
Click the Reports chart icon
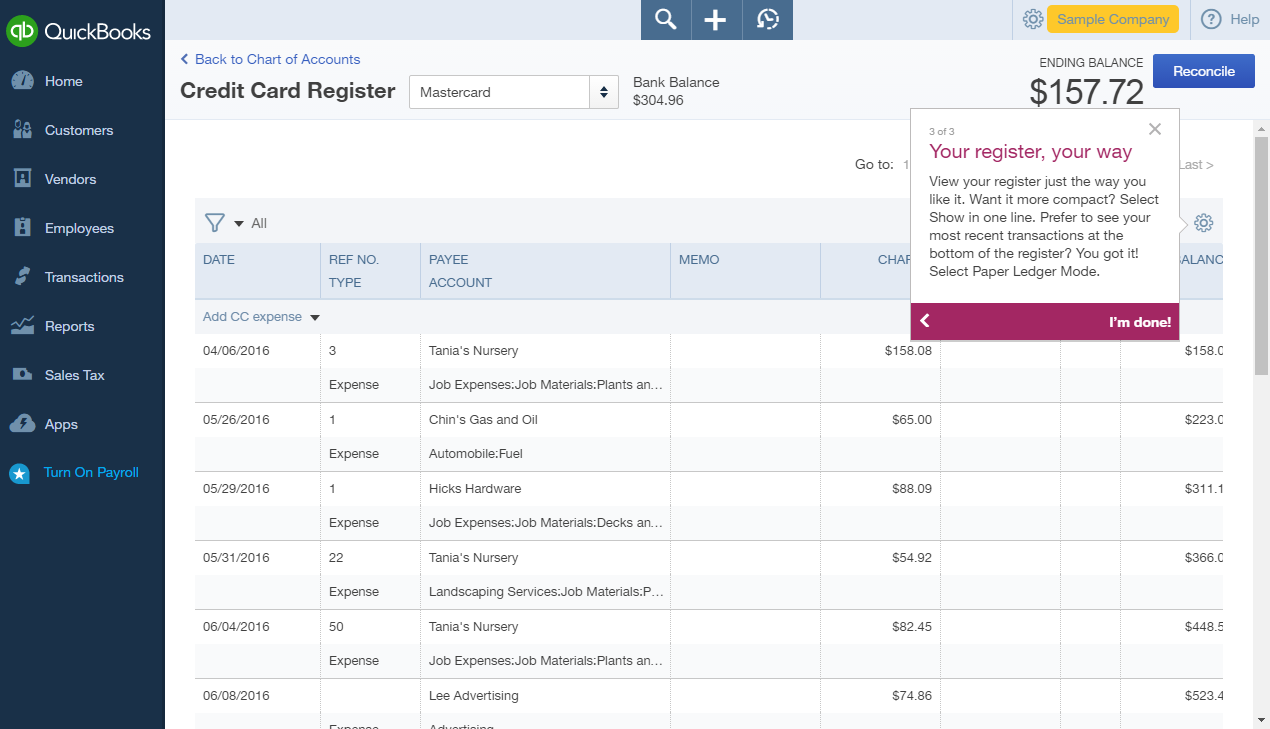(22, 326)
